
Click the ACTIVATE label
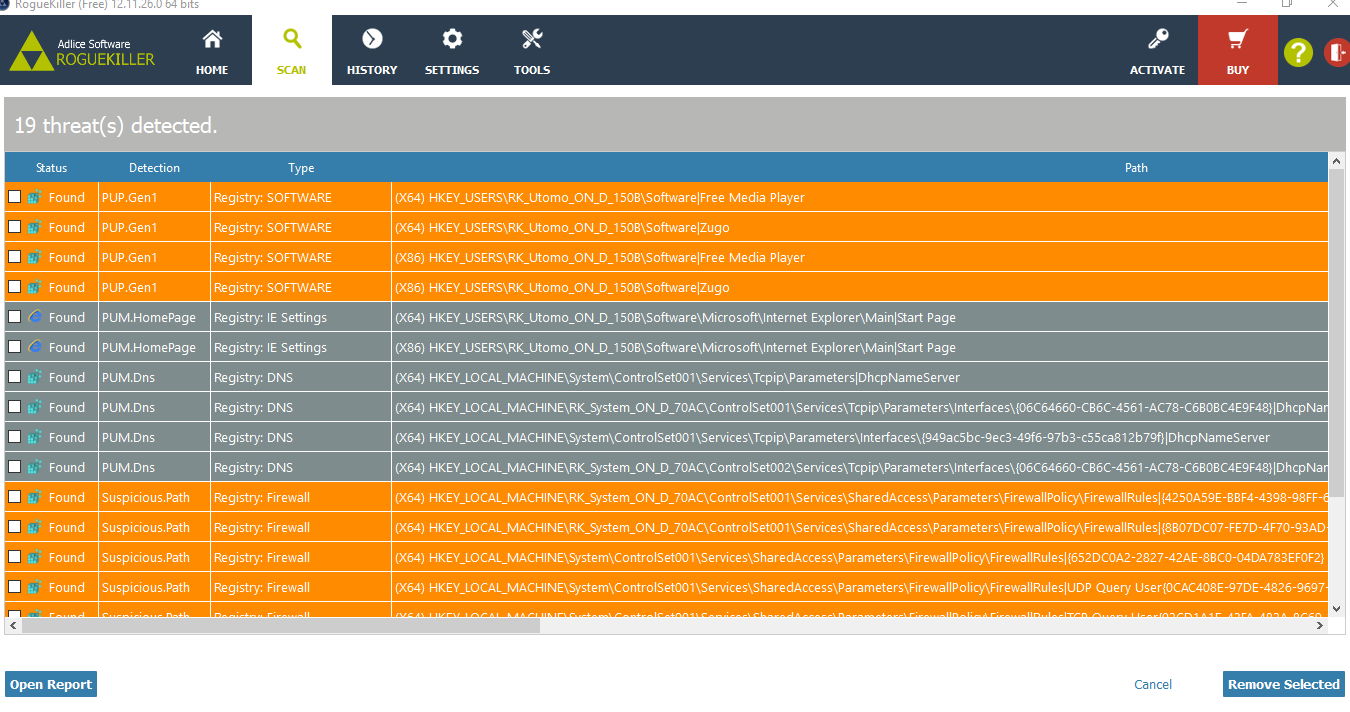point(1157,70)
